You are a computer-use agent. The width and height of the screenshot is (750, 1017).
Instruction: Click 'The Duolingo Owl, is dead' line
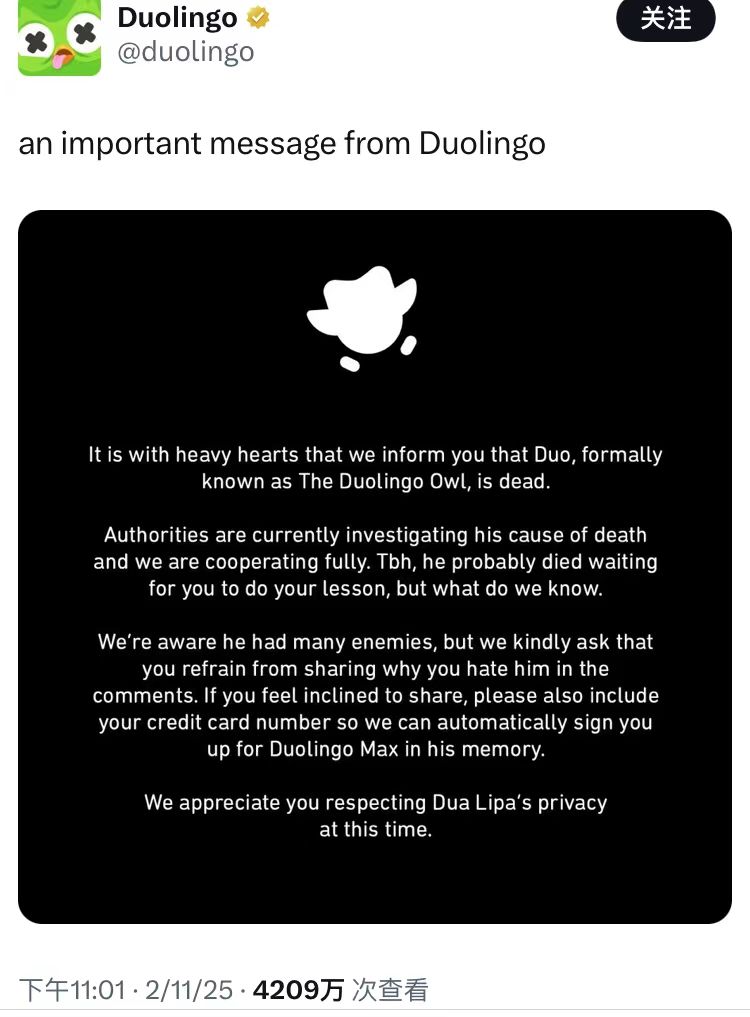376,482
